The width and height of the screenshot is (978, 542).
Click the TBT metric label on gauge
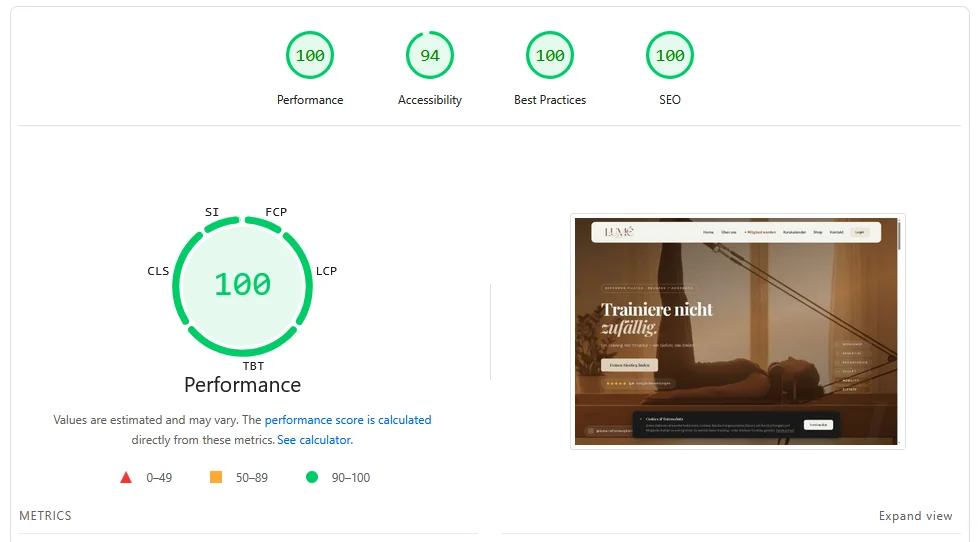(x=253, y=366)
